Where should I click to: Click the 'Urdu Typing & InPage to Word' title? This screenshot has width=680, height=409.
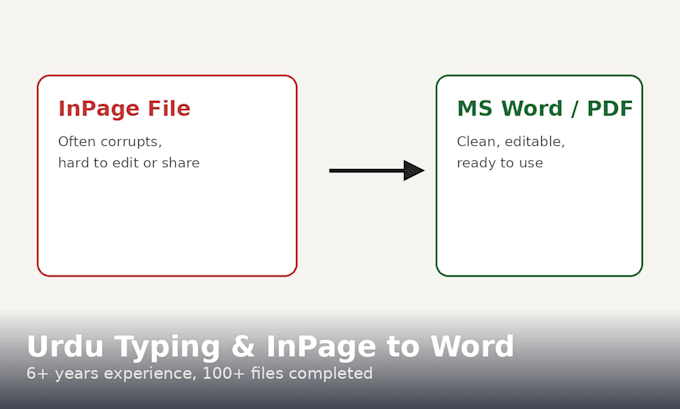click(x=270, y=347)
